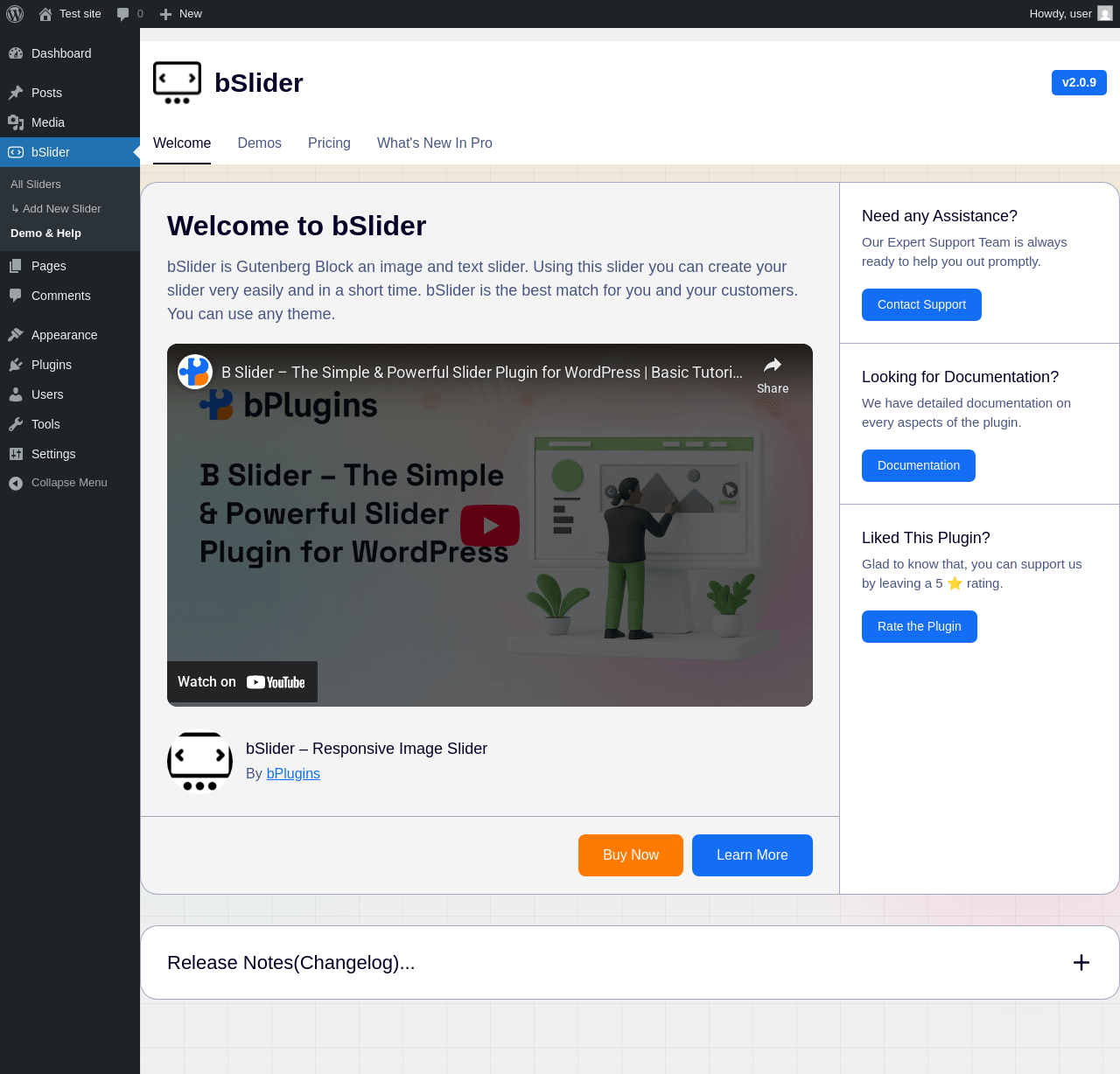The width and height of the screenshot is (1120, 1074).
Task: Open the Documentation button
Action: tap(919, 465)
